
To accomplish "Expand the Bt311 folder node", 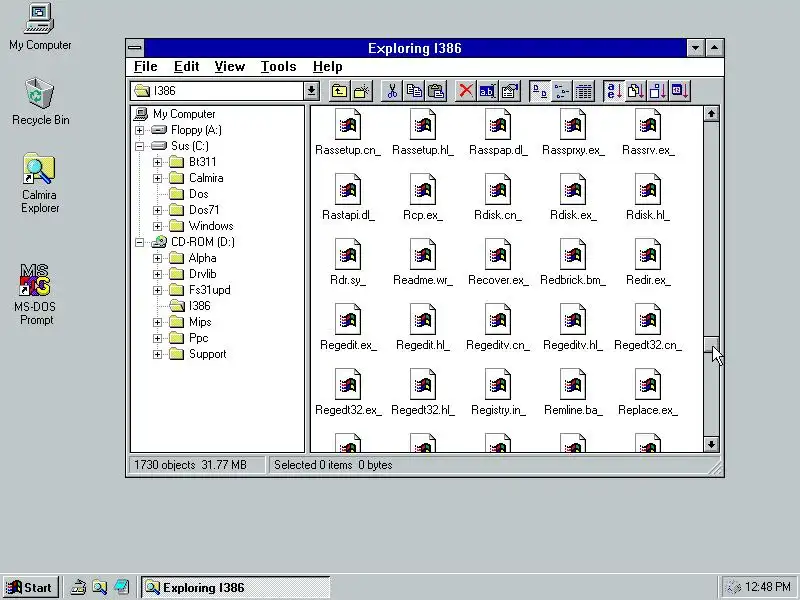I will 157,162.
